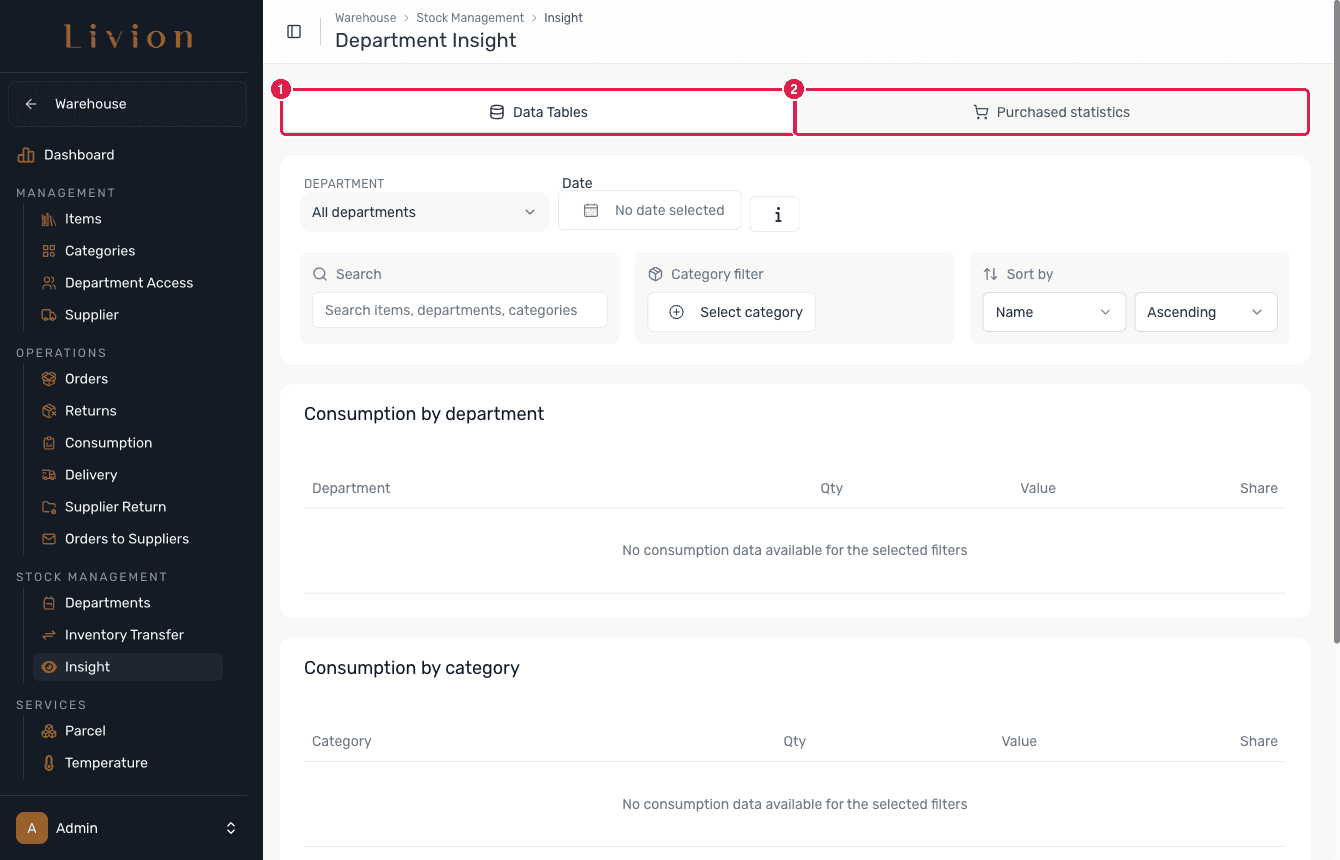This screenshot has height=860, width=1340.
Task: Click the Supplier truck icon
Action: 49,315
